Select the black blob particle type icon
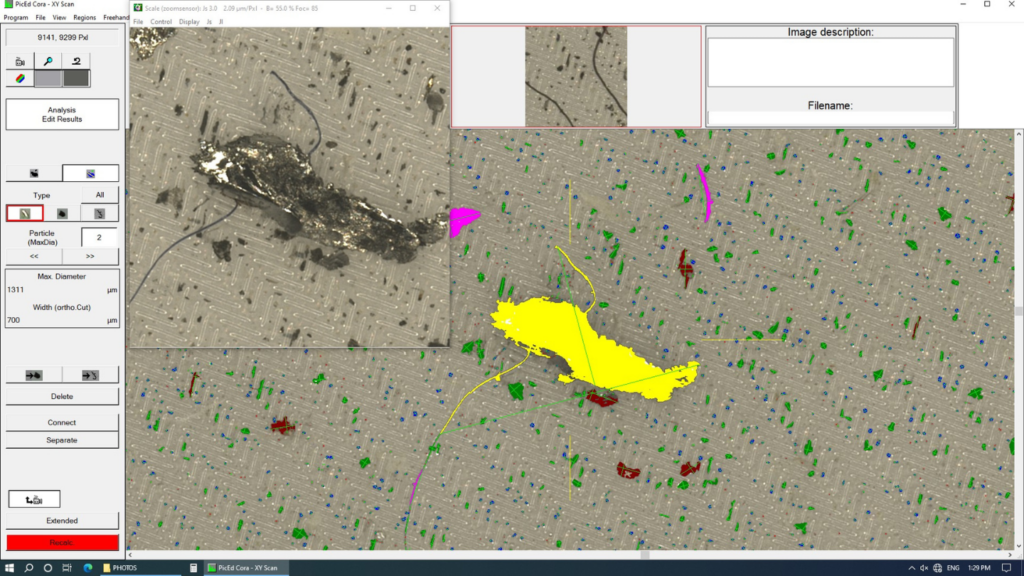1024x576 pixels. (x=62, y=214)
